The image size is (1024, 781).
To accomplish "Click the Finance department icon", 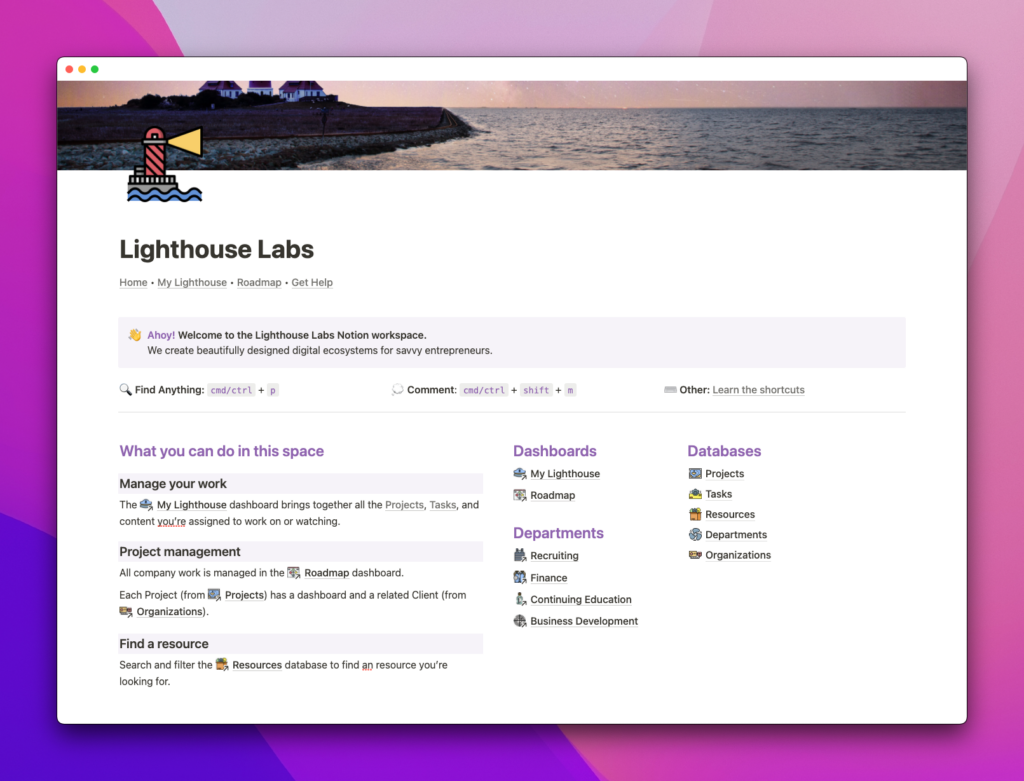I will (520, 577).
